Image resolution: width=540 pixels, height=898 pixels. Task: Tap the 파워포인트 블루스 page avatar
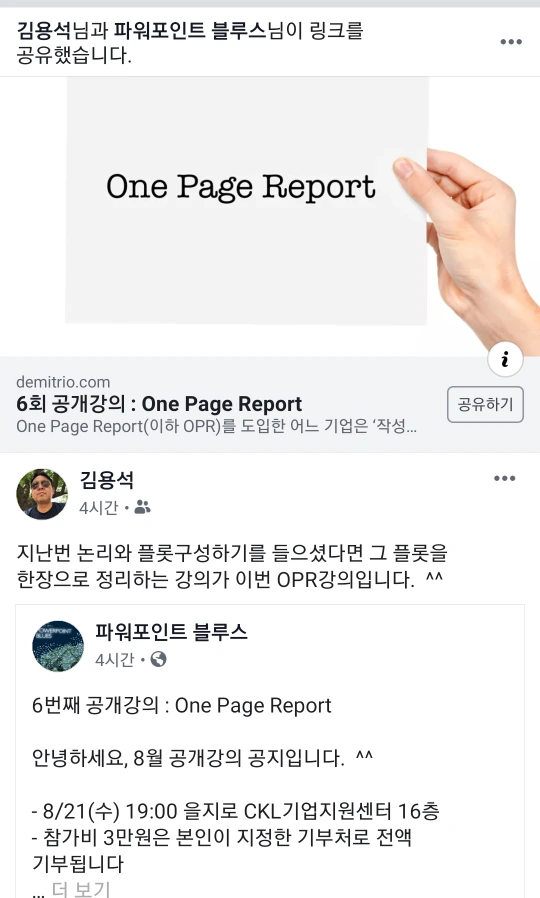tap(58, 645)
